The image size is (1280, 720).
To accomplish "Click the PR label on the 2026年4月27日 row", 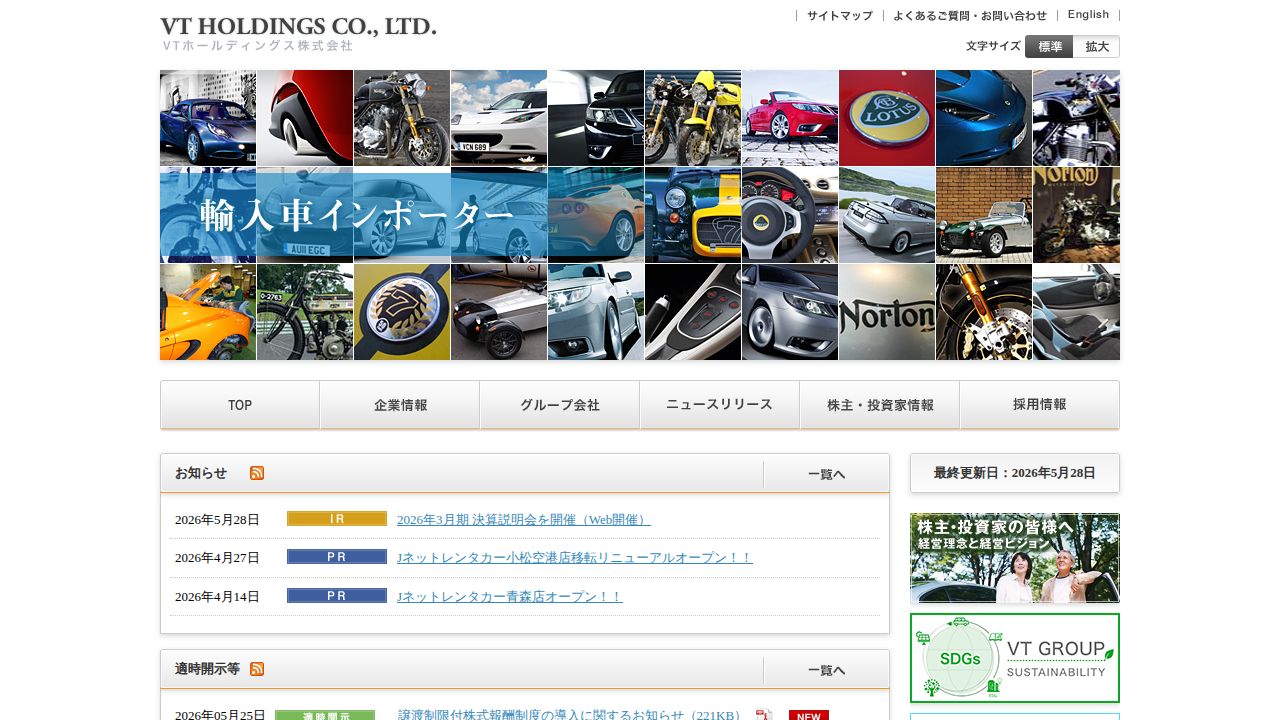I will (x=337, y=557).
